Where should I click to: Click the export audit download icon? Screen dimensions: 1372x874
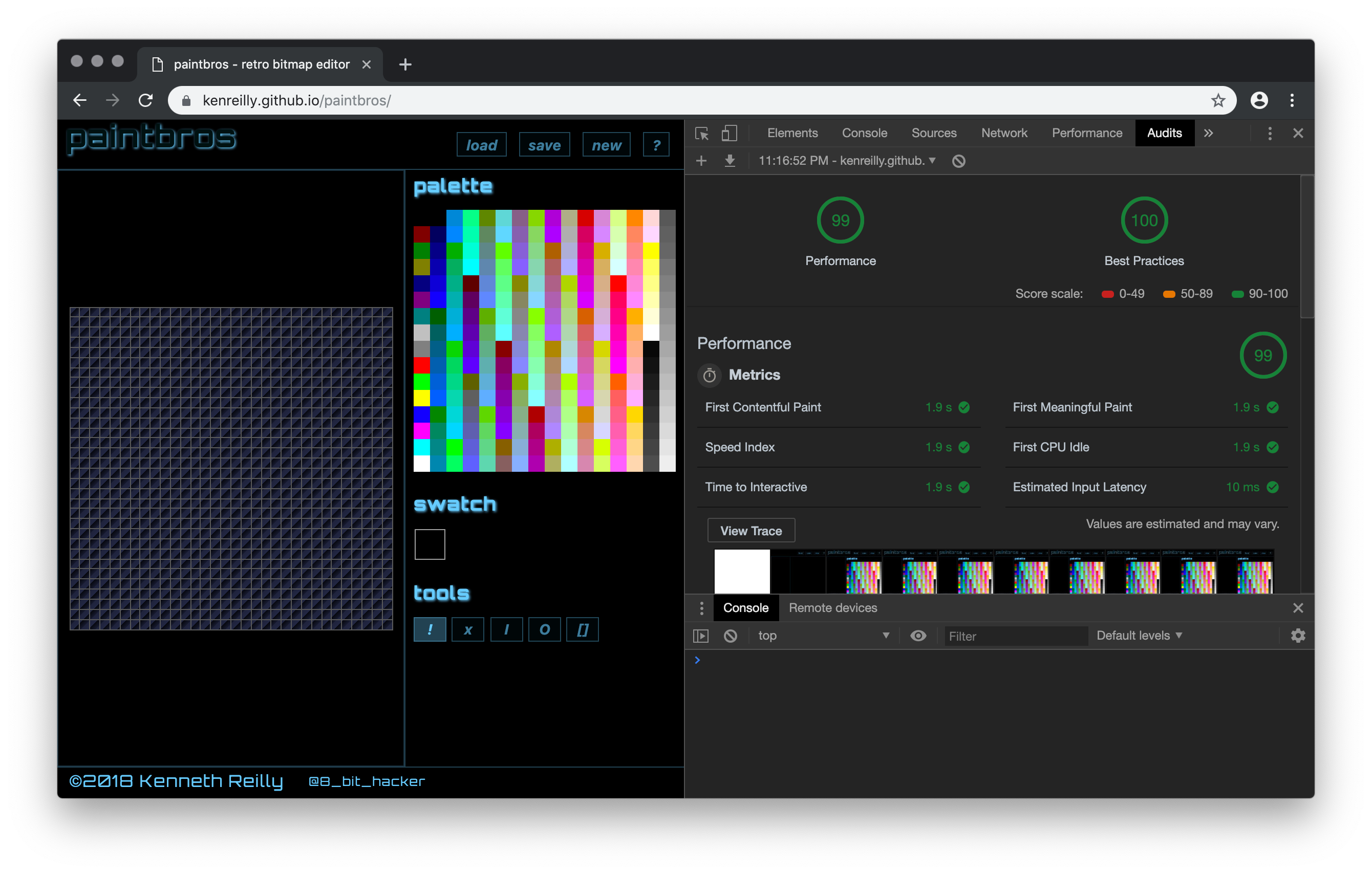[x=730, y=161]
